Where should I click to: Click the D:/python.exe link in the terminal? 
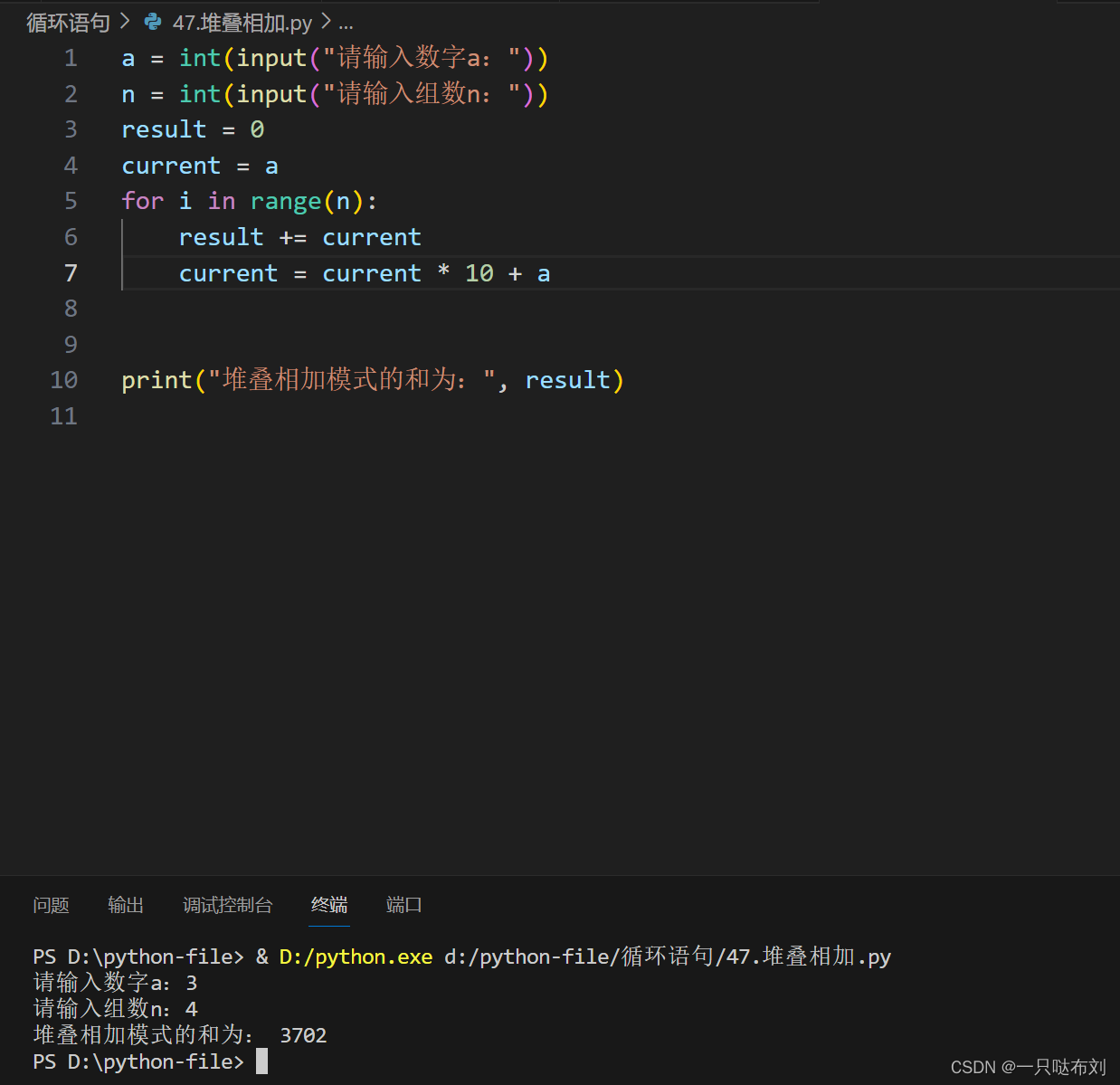coord(355,957)
